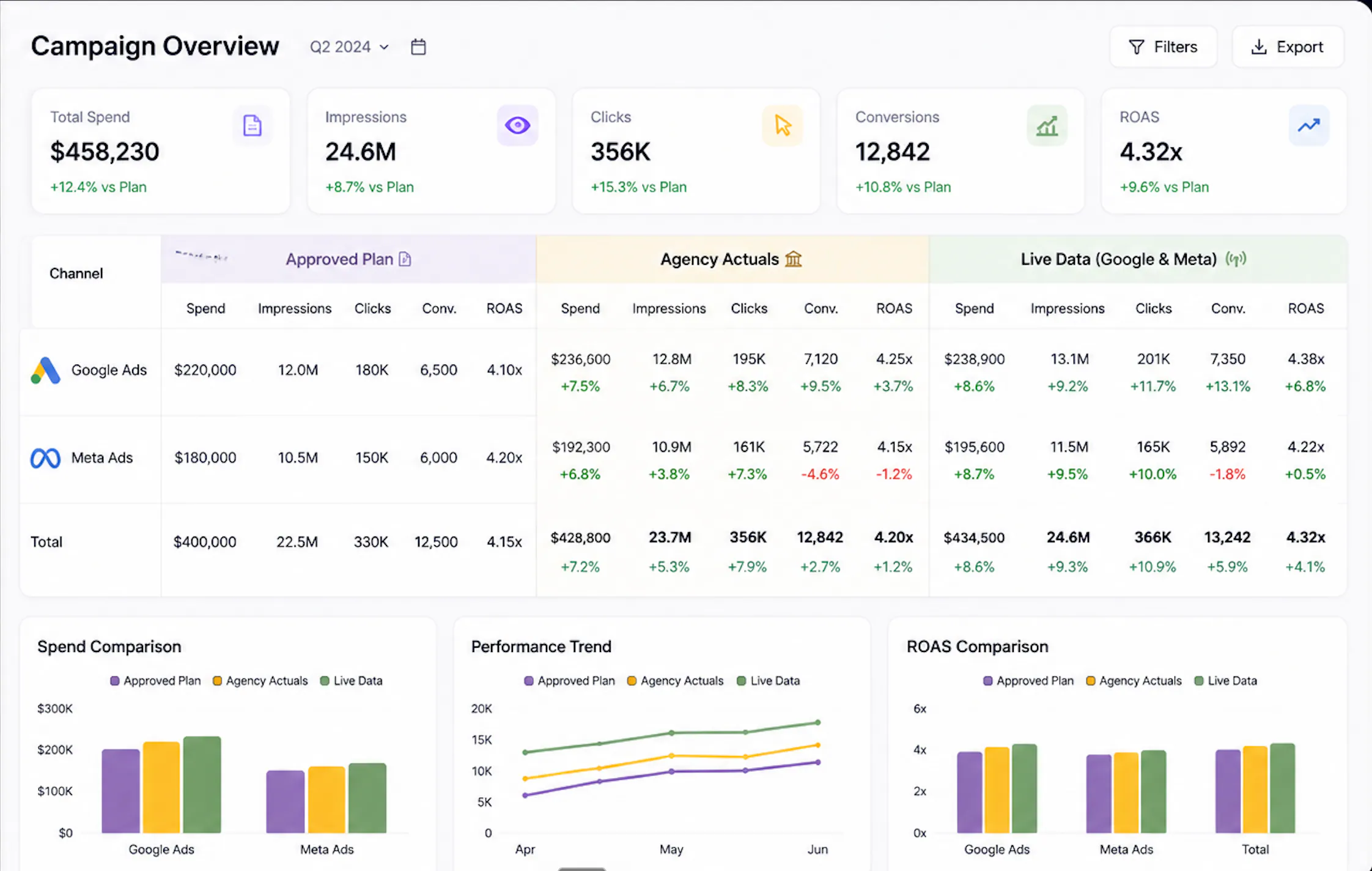Viewport: 1372px width, 871px height.
Task: Click Meta live conversions change -1.8%
Action: (1228, 474)
